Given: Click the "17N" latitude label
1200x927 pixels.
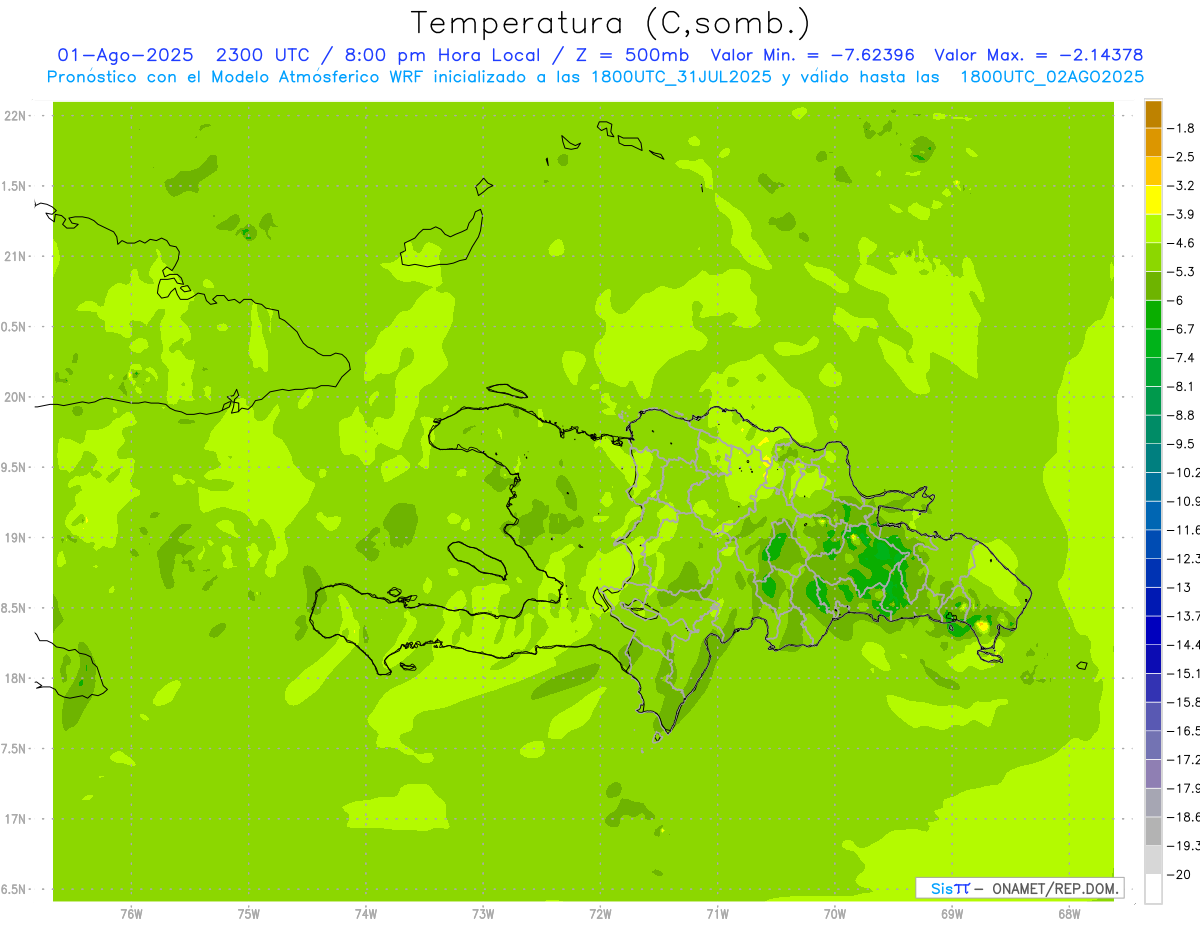Looking at the screenshot, I should tap(14, 820).
